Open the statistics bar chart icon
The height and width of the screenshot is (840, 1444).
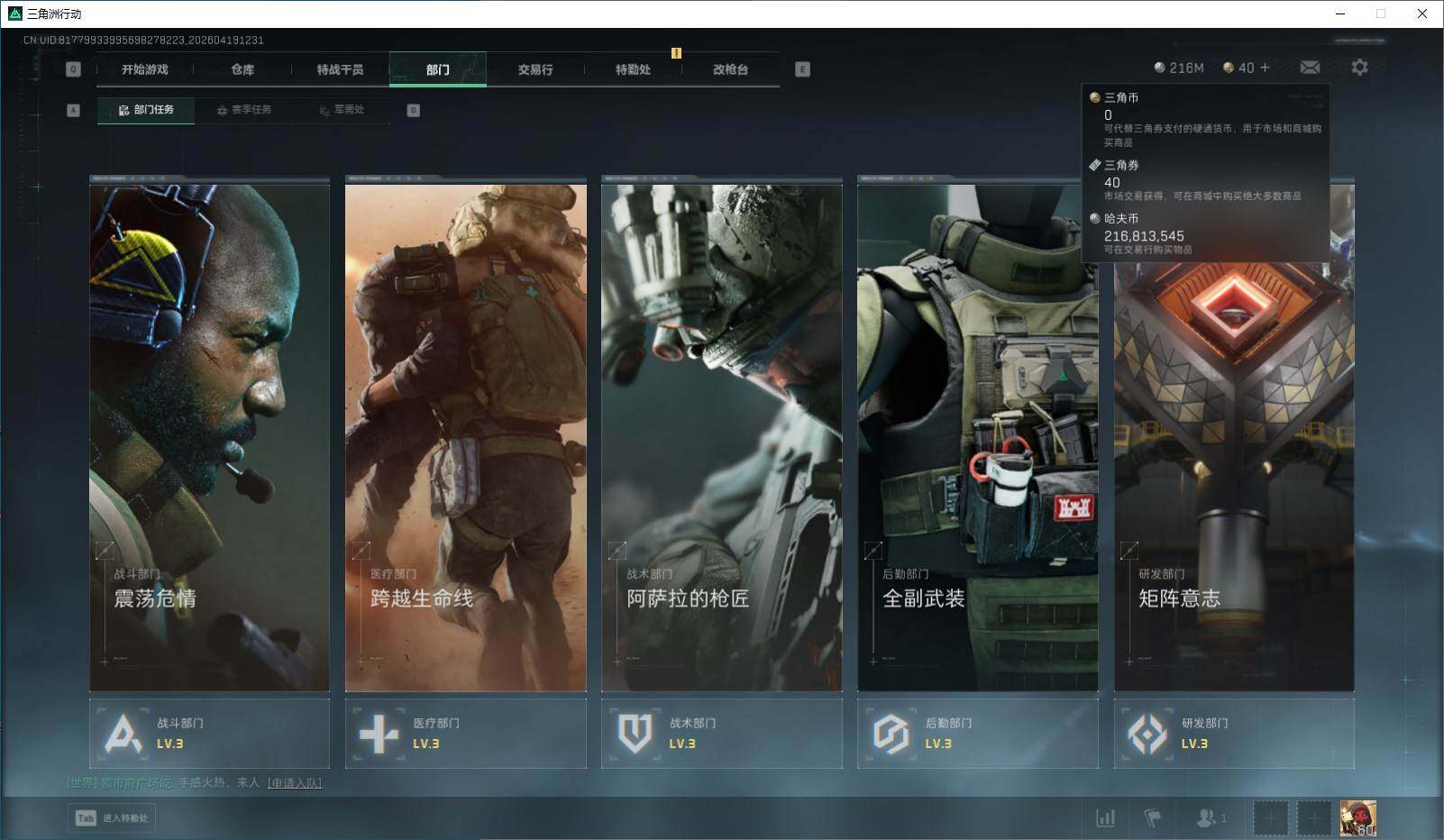pyautogui.click(x=1105, y=817)
